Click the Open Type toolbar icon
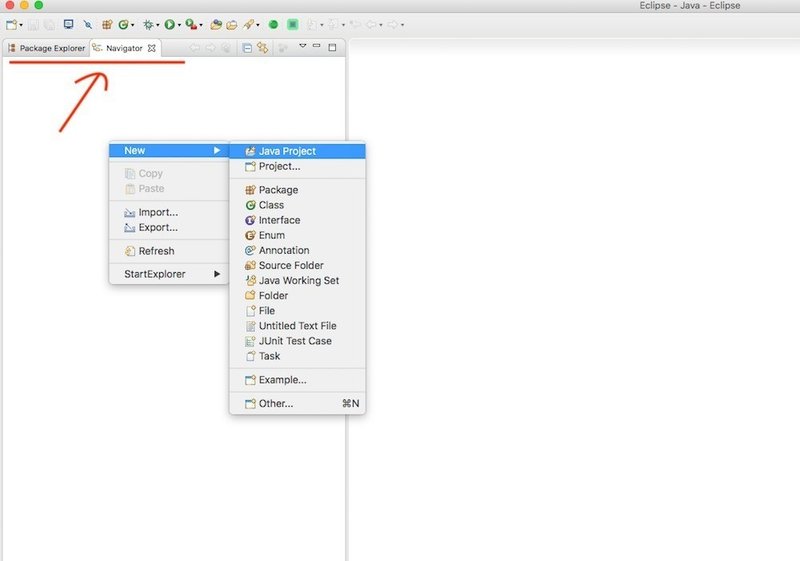The height and width of the screenshot is (561, 800). pos(216,24)
